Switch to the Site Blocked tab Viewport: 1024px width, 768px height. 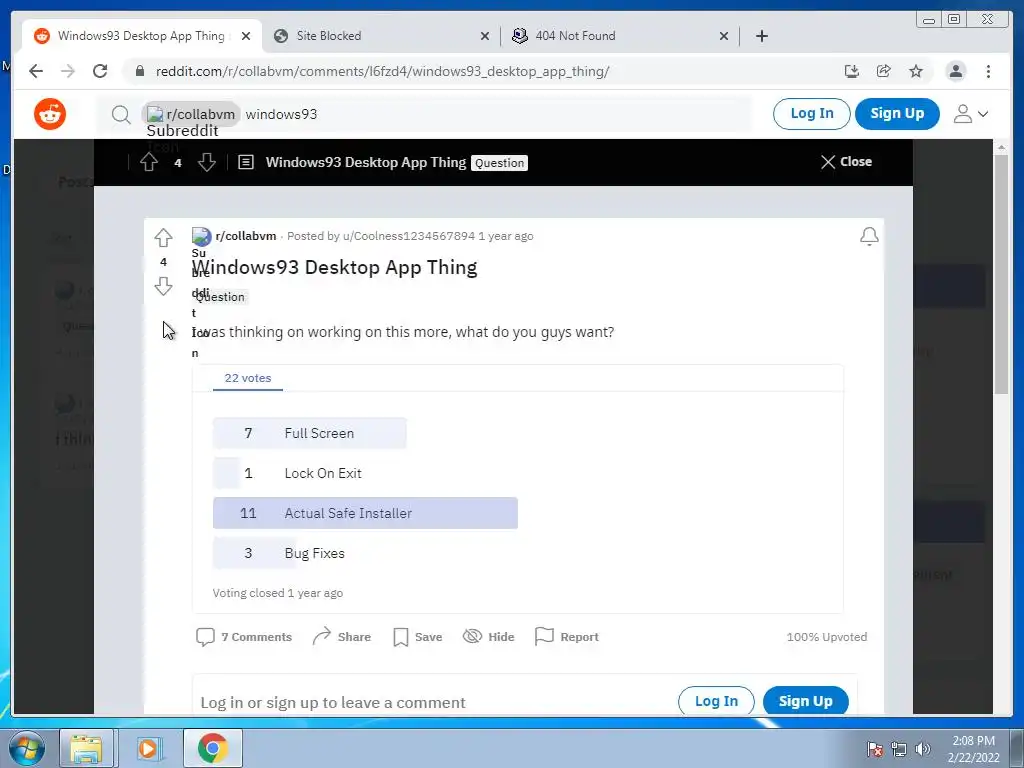381,36
